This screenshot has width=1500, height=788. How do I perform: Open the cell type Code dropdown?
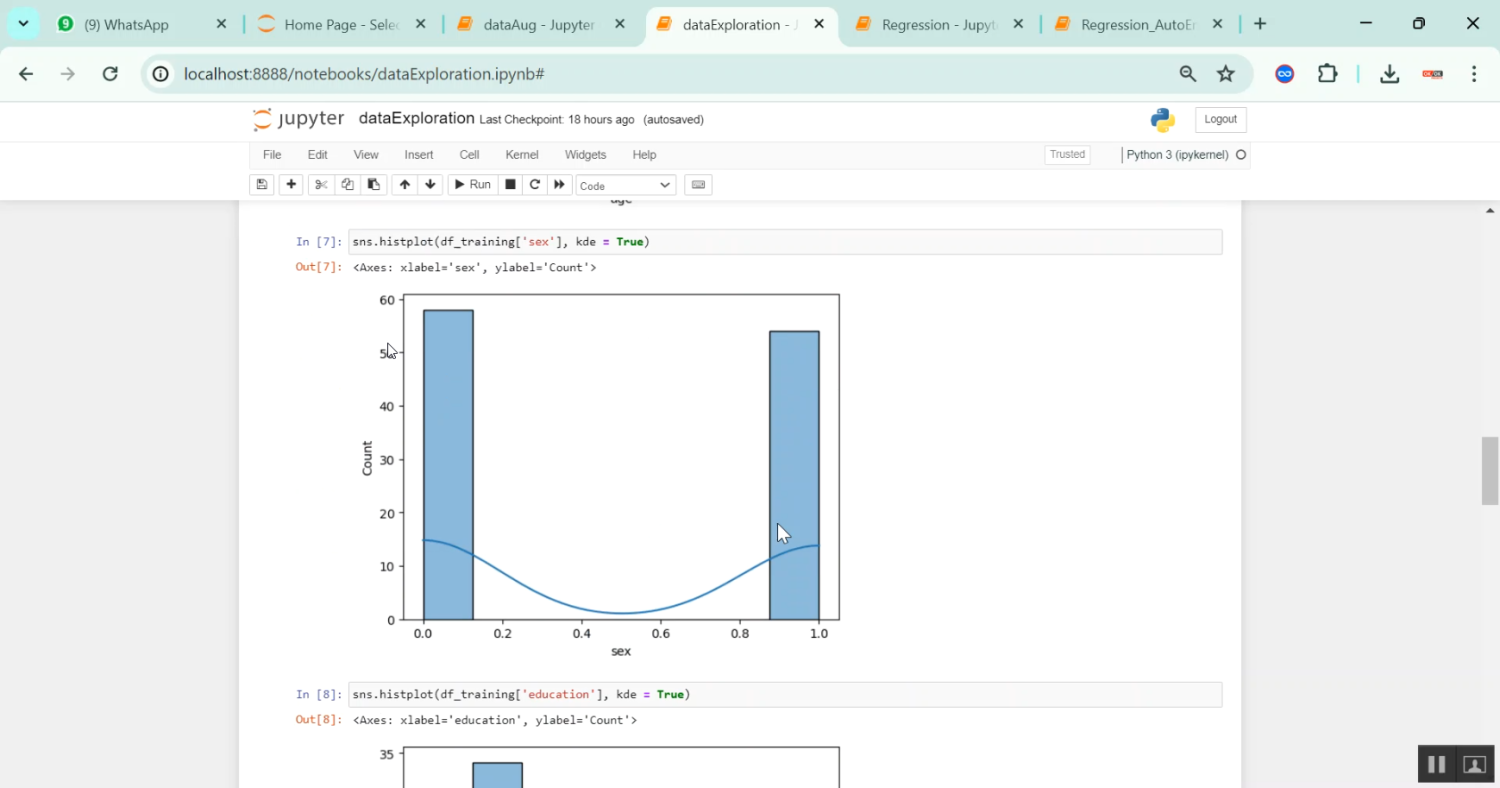tap(625, 186)
